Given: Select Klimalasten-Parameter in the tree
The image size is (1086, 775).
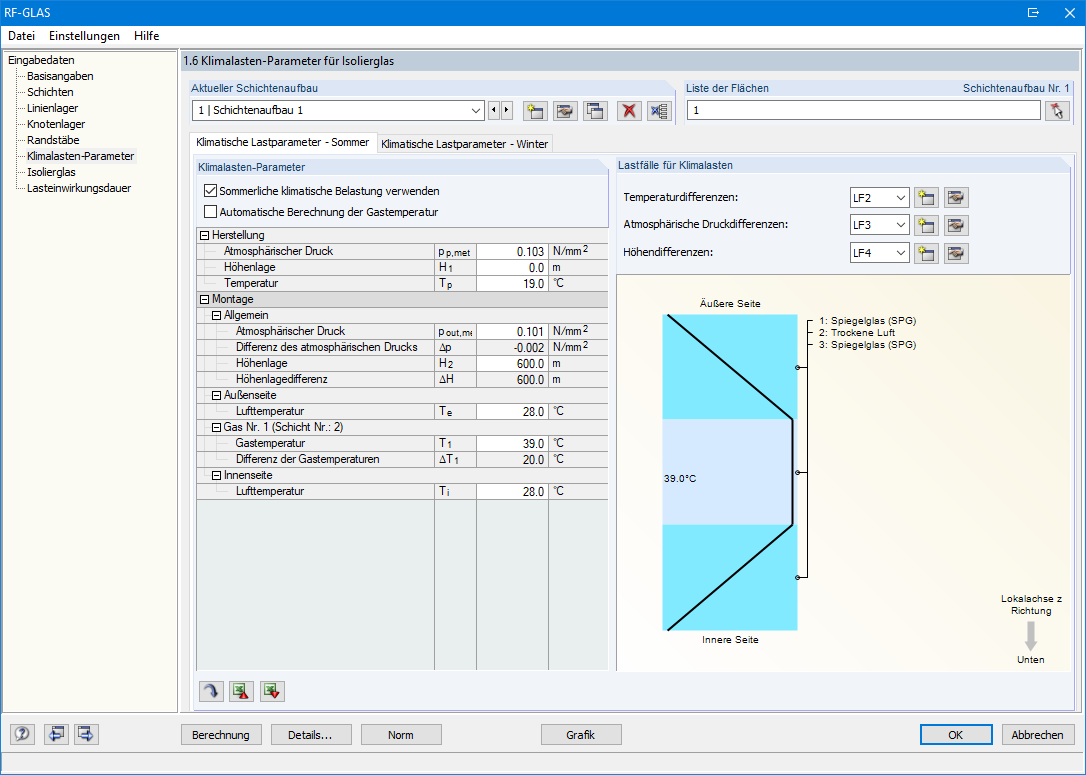Looking at the screenshot, I should tap(80, 156).
